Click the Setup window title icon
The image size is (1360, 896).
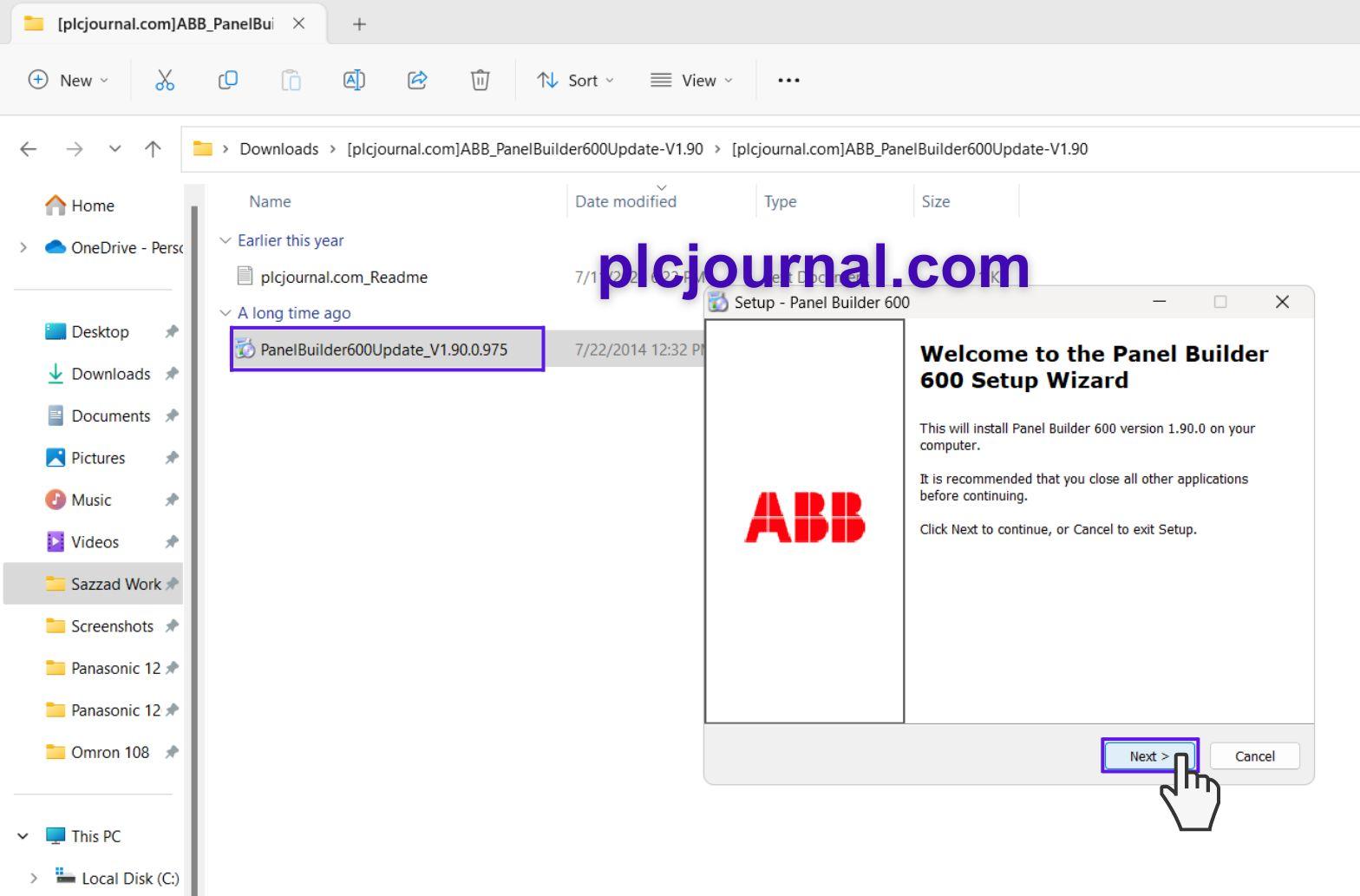point(718,302)
